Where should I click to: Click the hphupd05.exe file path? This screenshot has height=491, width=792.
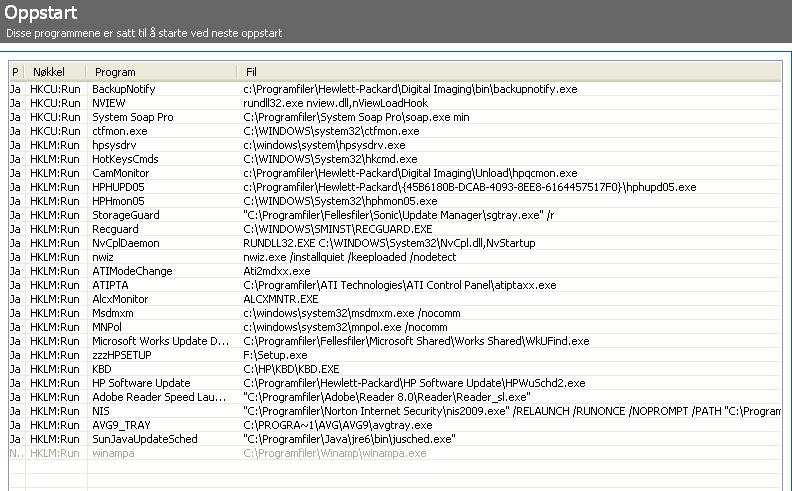(470, 187)
